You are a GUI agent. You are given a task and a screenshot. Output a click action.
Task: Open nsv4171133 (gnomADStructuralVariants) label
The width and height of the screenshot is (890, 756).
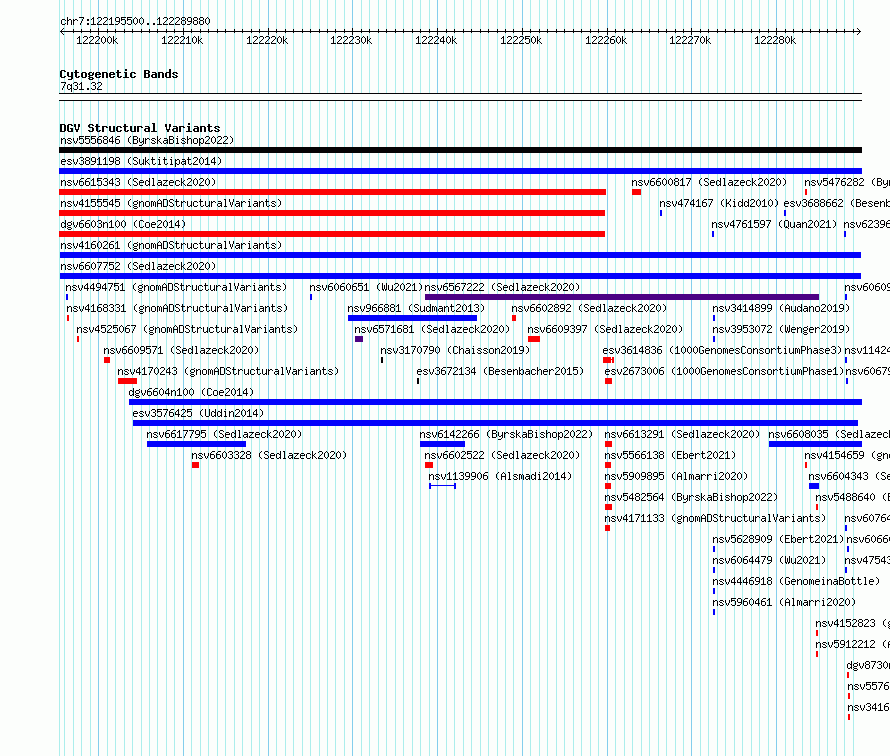(x=715, y=518)
